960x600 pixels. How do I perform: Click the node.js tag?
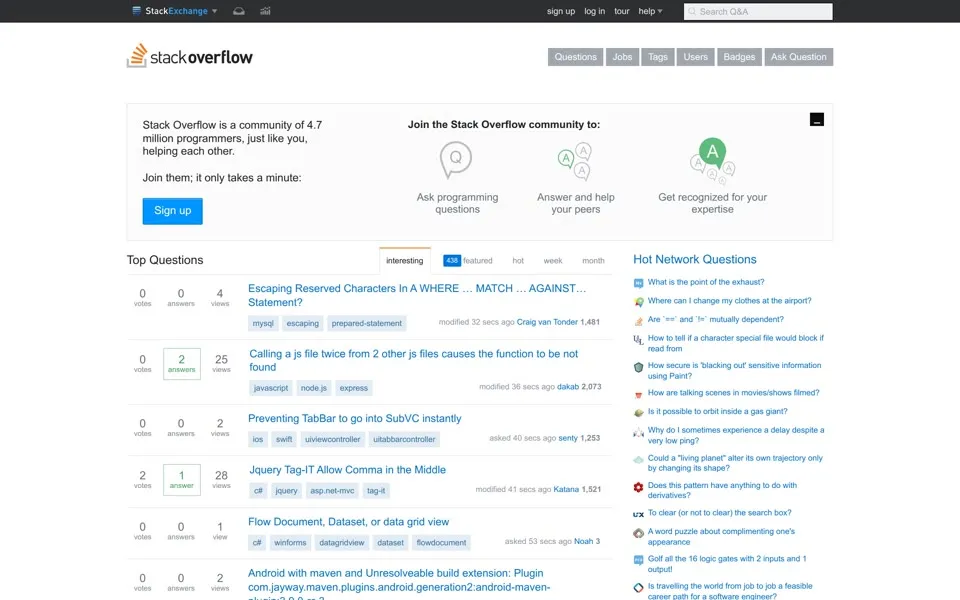pyautogui.click(x=313, y=388)
